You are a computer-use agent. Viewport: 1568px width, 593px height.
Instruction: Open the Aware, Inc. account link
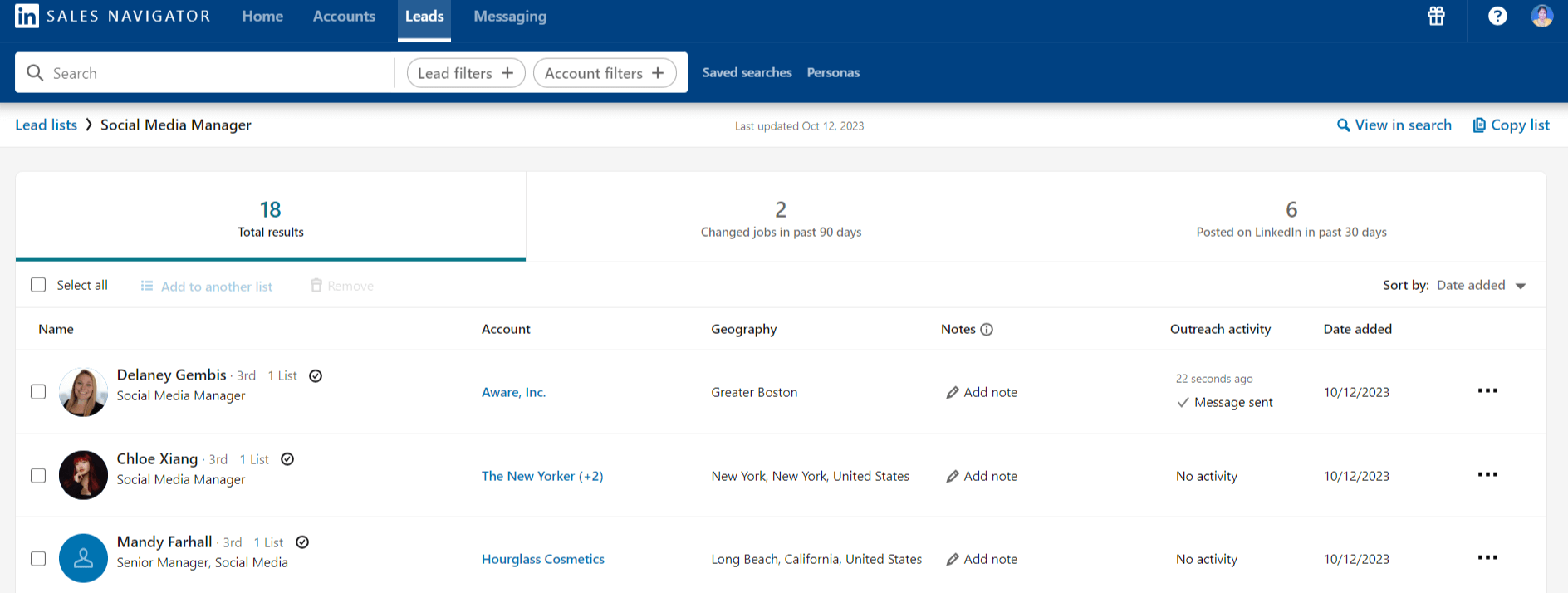(x=513, y=393)
